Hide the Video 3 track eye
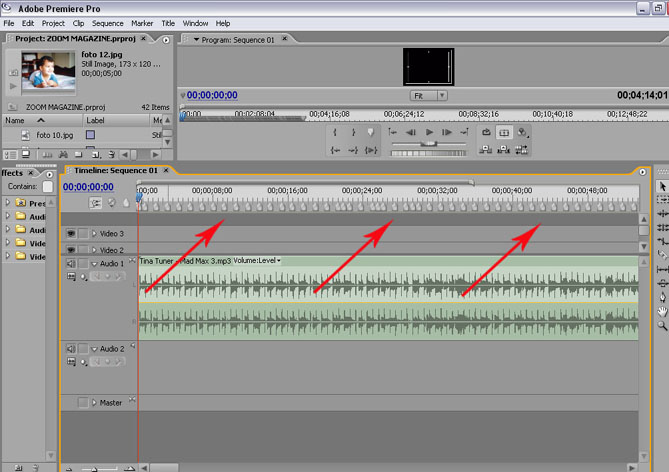669x472 pixels. point(71,233)
